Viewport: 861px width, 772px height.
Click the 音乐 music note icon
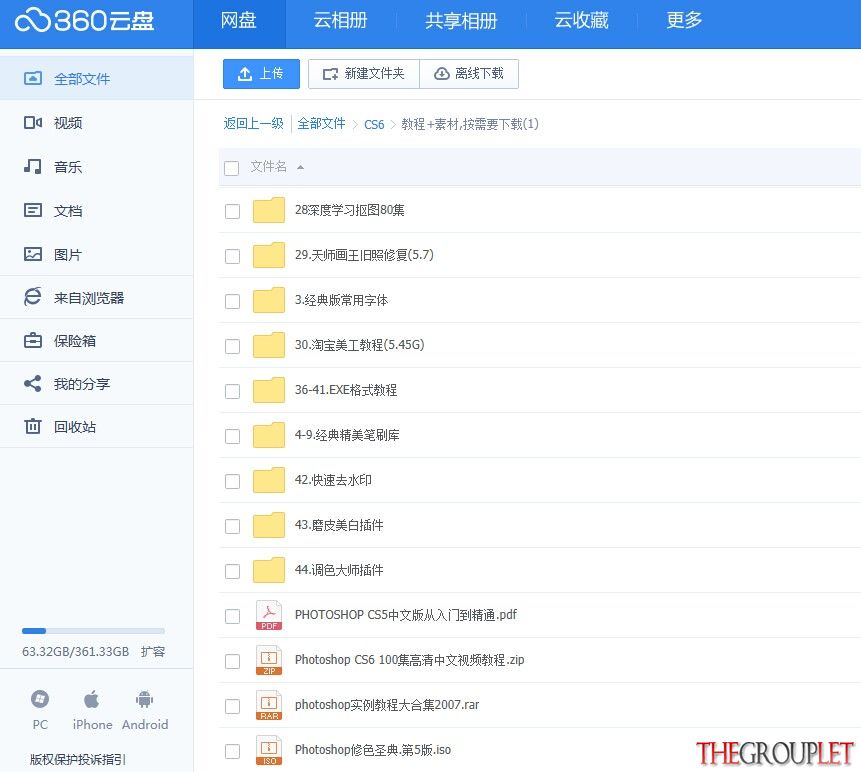point(33,166)
